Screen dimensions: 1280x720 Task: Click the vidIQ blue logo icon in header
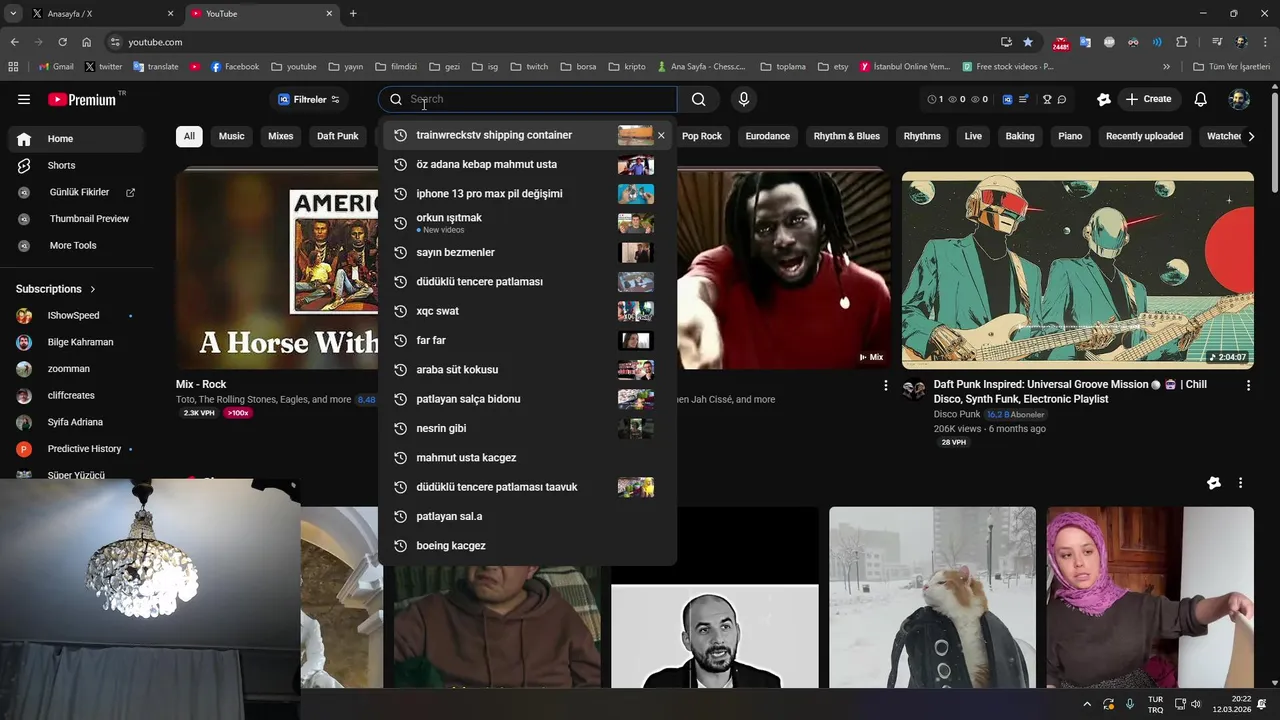[1007, 99]
